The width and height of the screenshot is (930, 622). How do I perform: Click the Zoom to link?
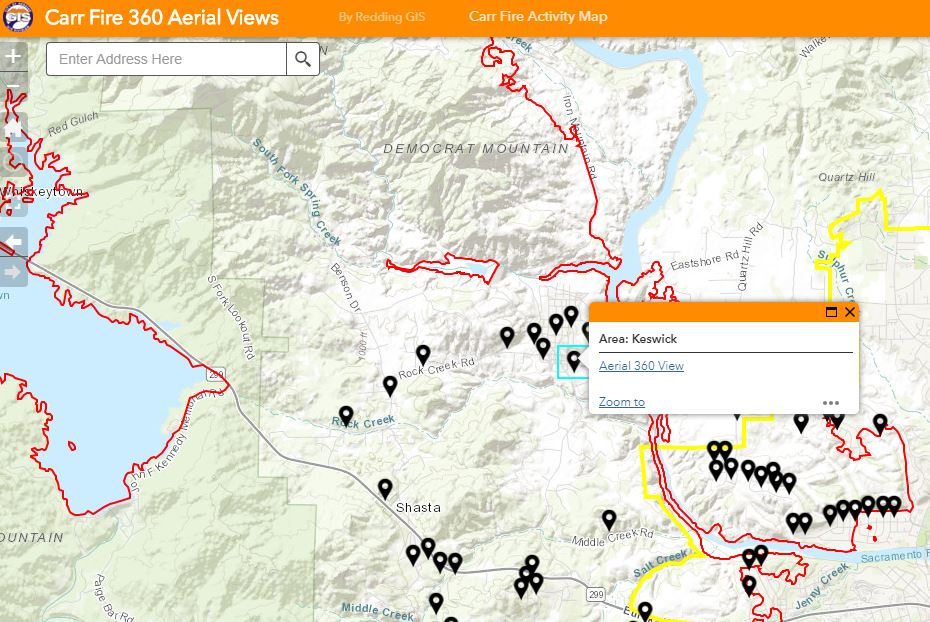pyautogui.click(x=621, y=402)
